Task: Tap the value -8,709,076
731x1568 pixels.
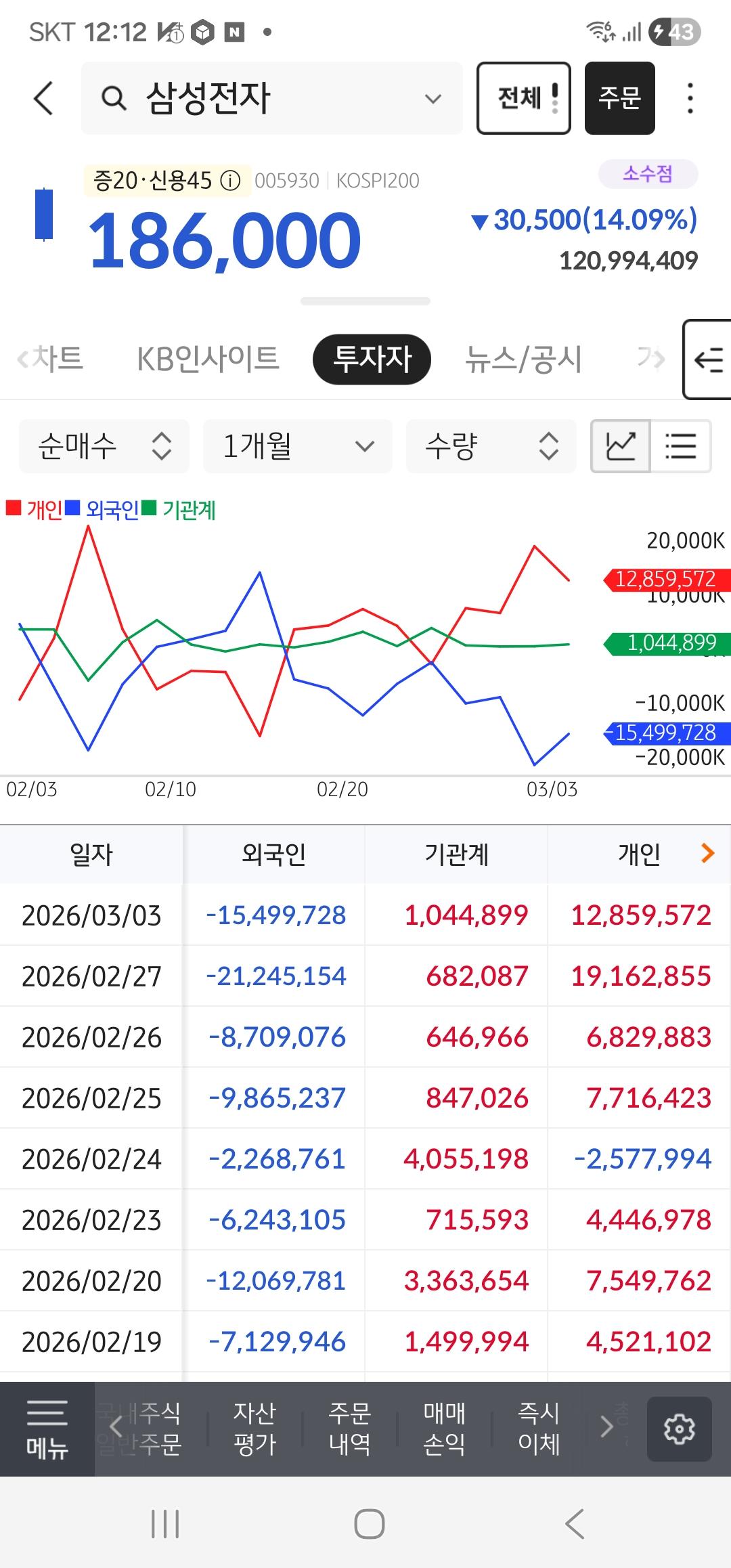Action: (277, 1037)
